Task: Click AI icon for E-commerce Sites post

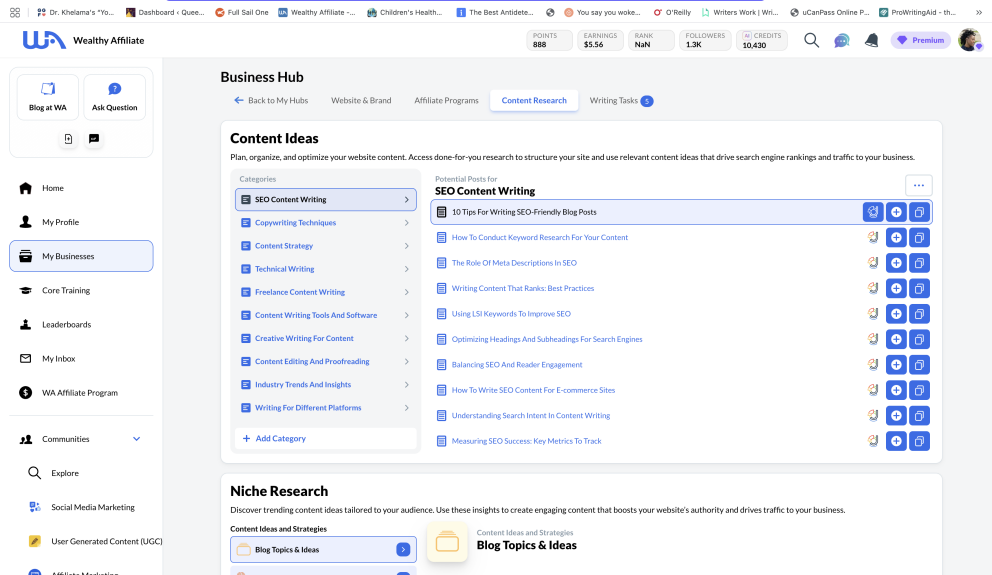Action: point(872,390)
